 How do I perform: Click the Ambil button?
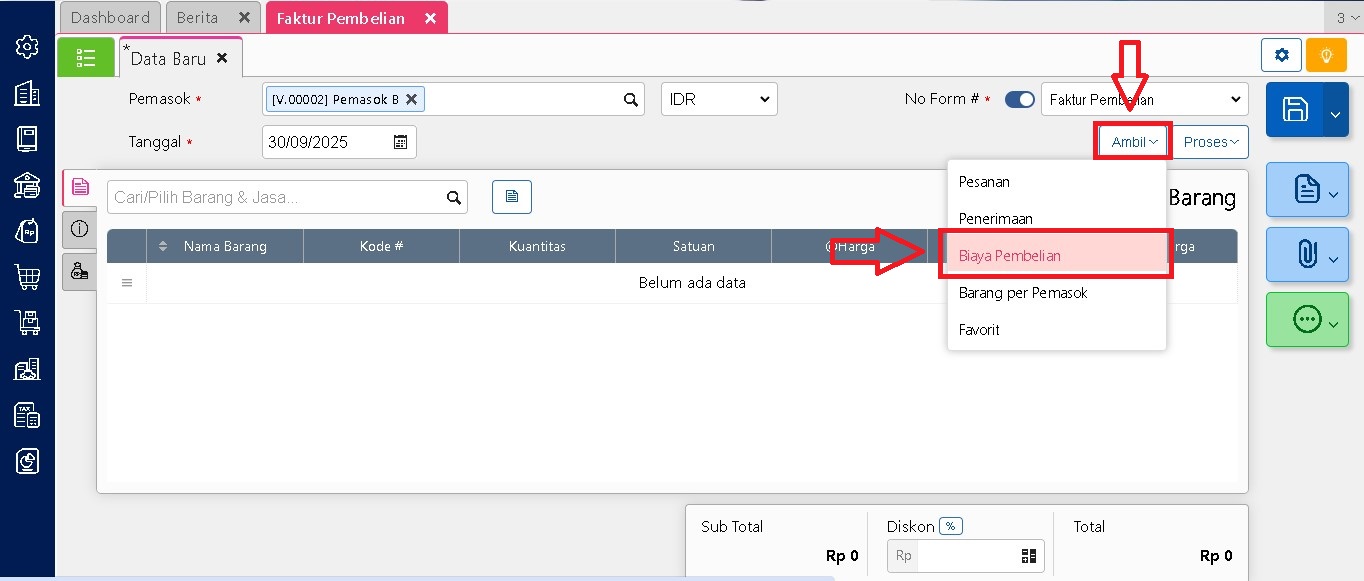click(x=1134, y=142)
